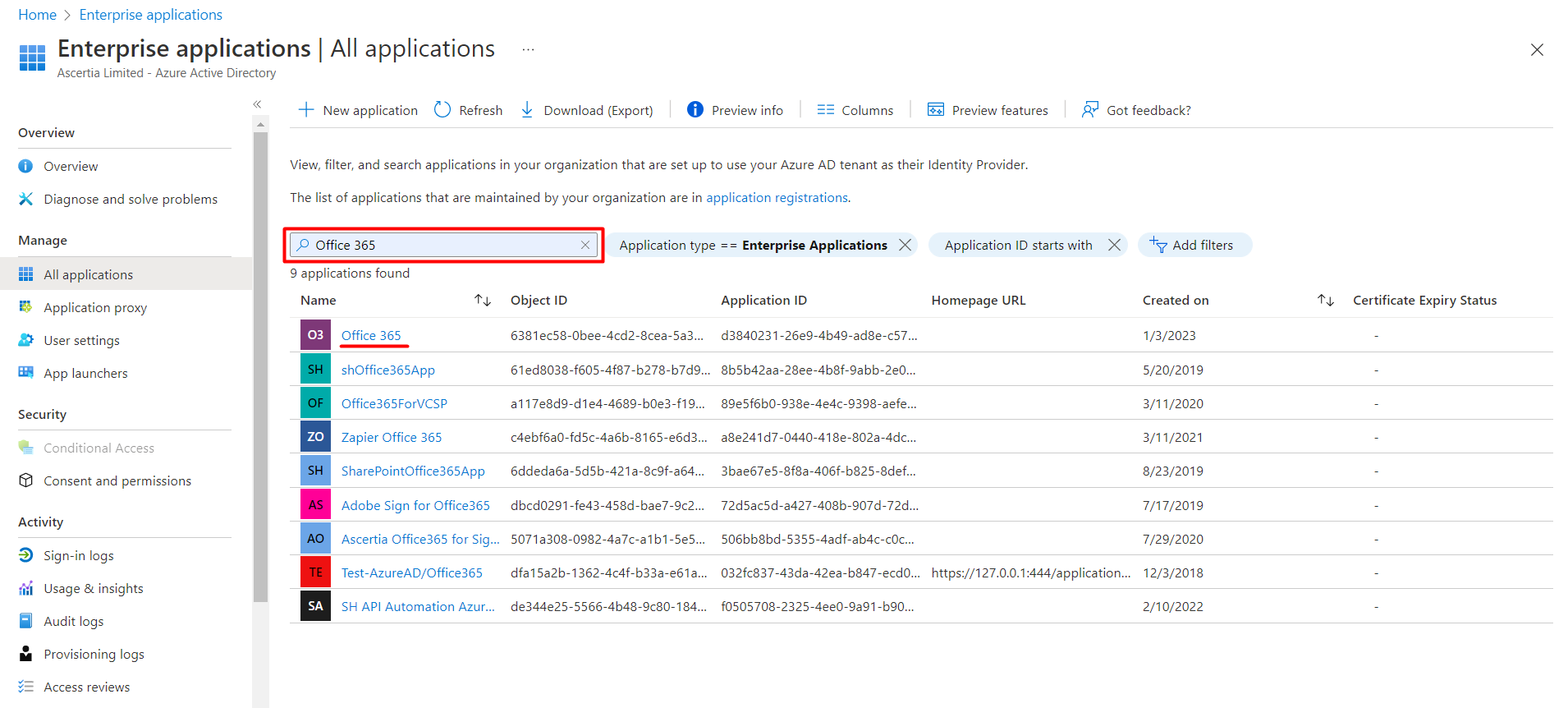
Task: Click the Got feedback person icon
Action: (x=1089, y=110)
